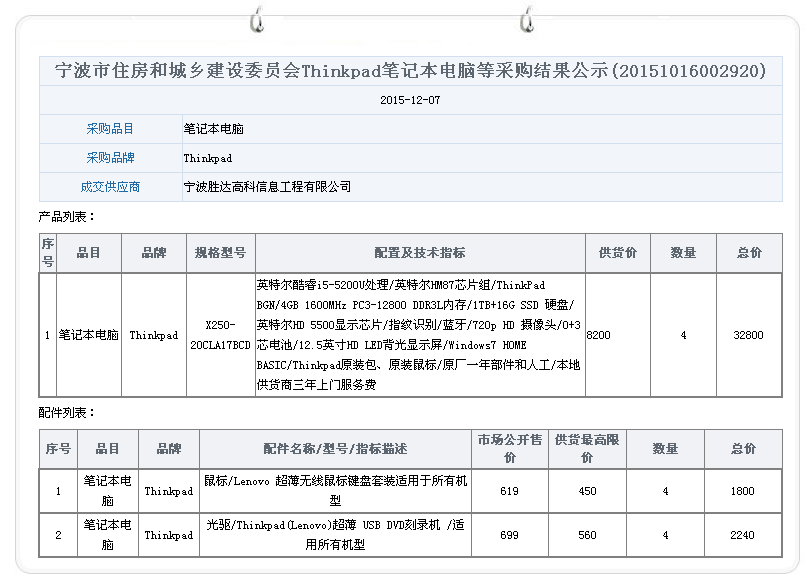Select market price 619
The image size is (812, 585).
509,491
